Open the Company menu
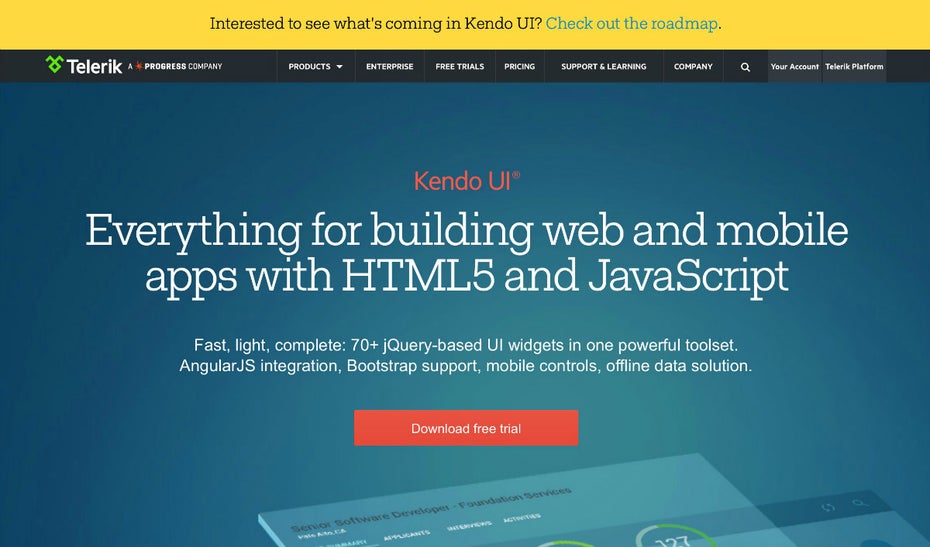This screenshot has height=547, width=930. point(693,66)
